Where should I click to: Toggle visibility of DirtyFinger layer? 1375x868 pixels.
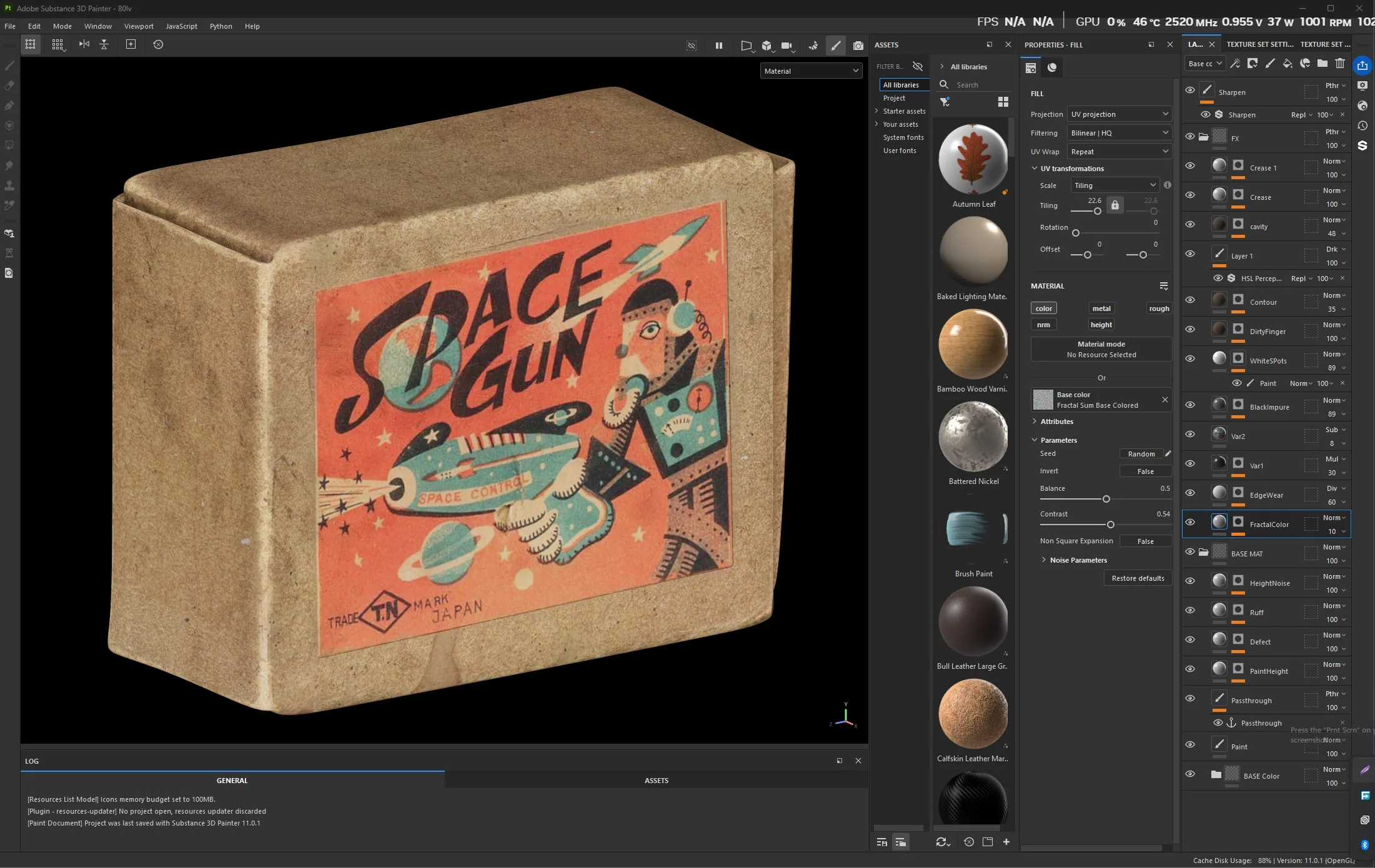tap(1190, 330)
